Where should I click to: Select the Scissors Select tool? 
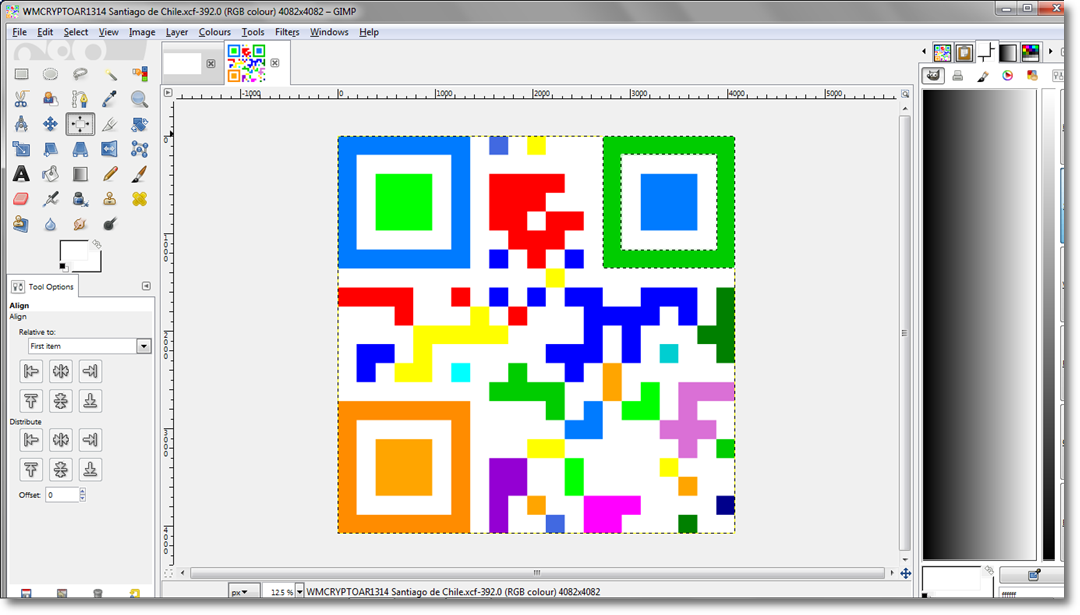click(21, 99)
